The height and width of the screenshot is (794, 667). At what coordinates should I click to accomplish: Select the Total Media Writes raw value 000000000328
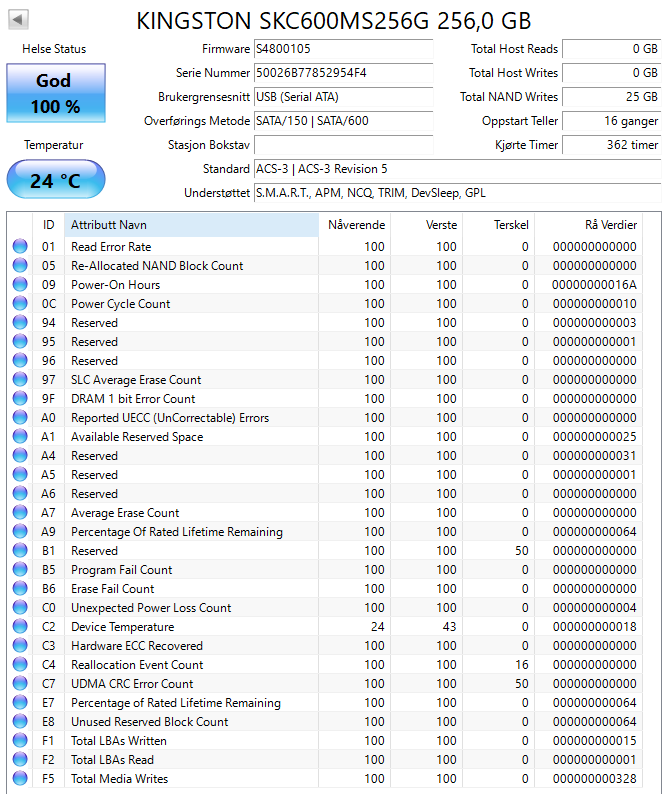point(595,779)
